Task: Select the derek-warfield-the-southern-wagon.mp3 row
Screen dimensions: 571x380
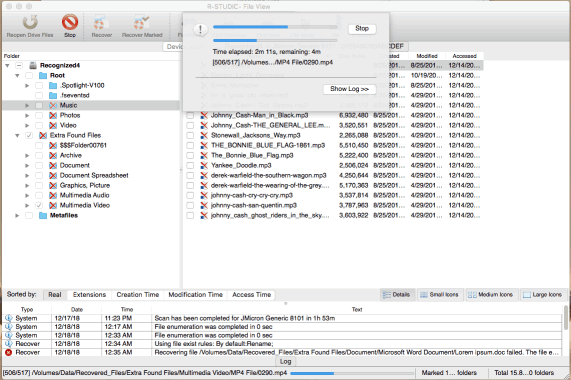Action: tap(333, 175)
